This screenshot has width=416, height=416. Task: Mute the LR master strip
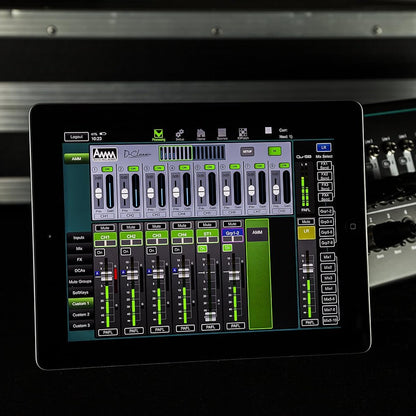(306, 222)
